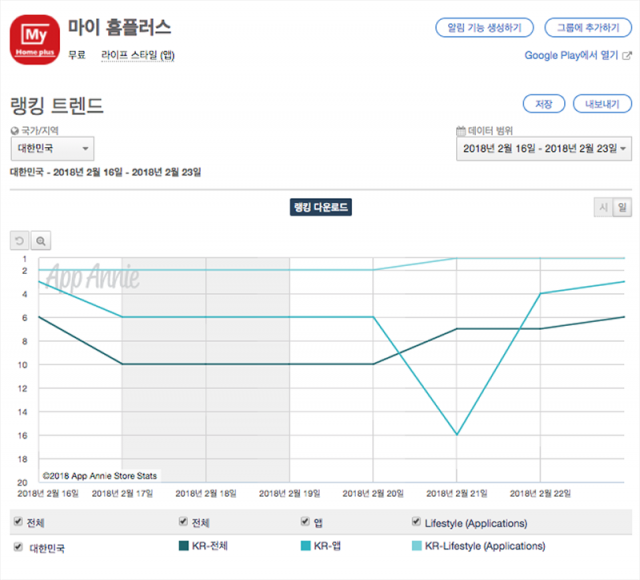Viewport: 640px width, 580px height.
Task: Click the magnifier zoom icon
Action: click(x=41, y=241)
